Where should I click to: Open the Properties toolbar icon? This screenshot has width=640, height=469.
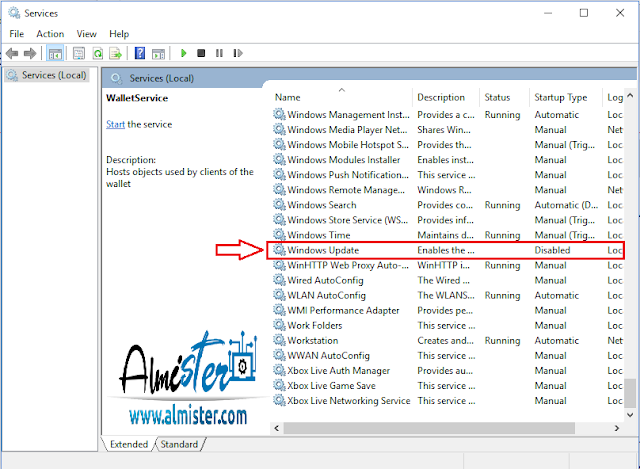tap(79, 53)
